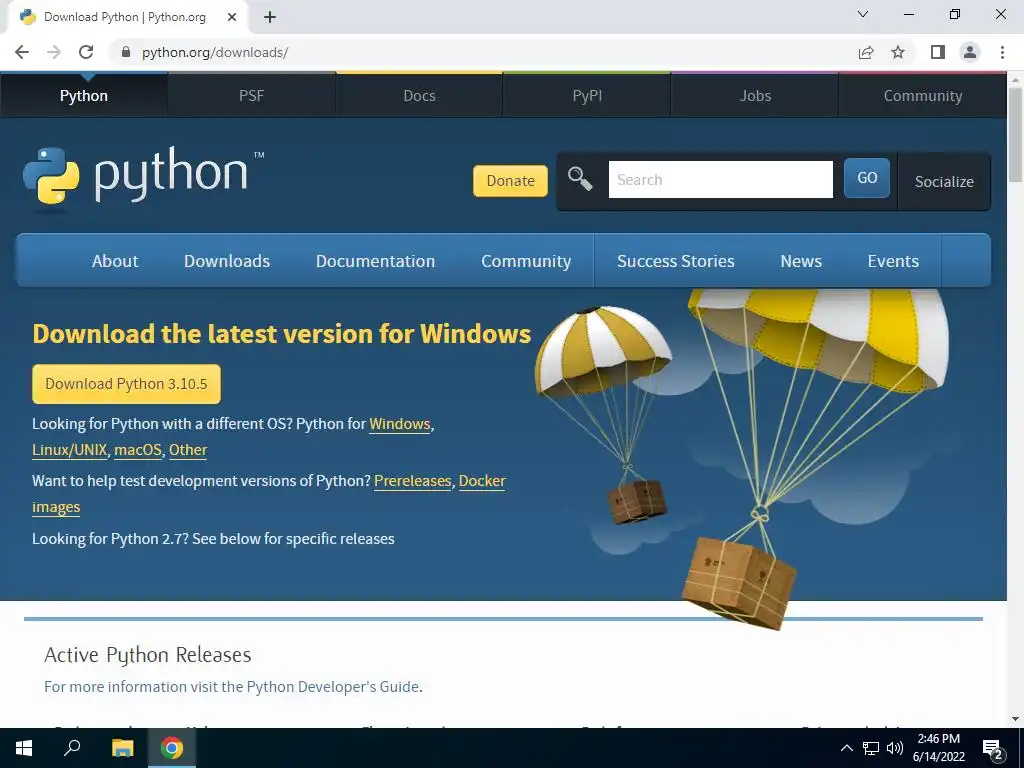This screenshot has width=1024, height=768.
Task: Select the Docs top navigation tab
Action: (419, 95)
